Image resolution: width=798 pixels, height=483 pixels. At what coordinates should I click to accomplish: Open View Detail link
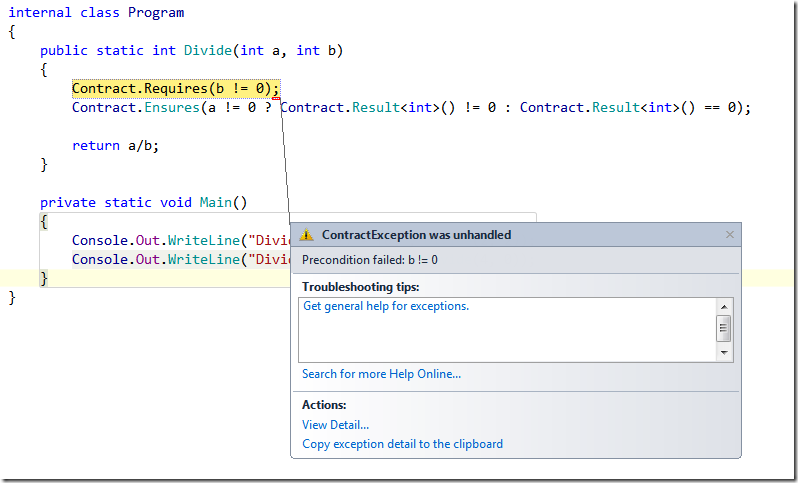[x=335, y=425]
